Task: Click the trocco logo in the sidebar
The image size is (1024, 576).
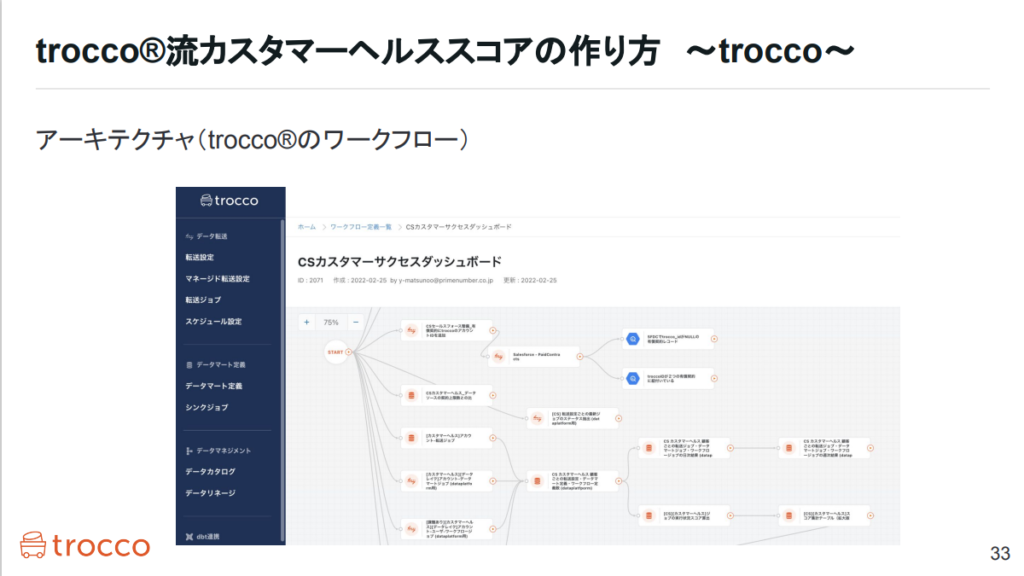Action: pos(229,200)
